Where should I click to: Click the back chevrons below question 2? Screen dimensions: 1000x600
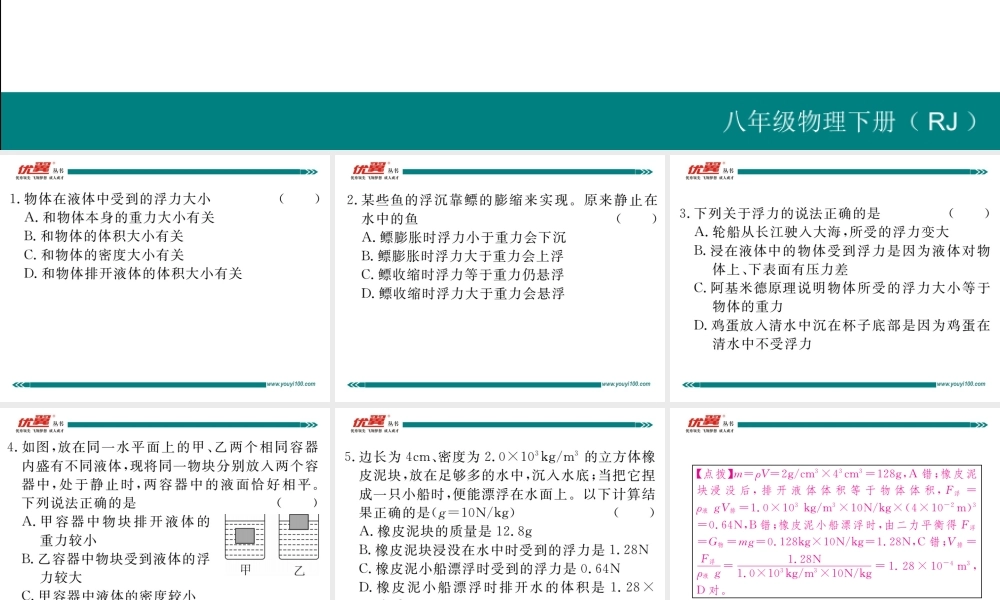click(x=355, y=382)
